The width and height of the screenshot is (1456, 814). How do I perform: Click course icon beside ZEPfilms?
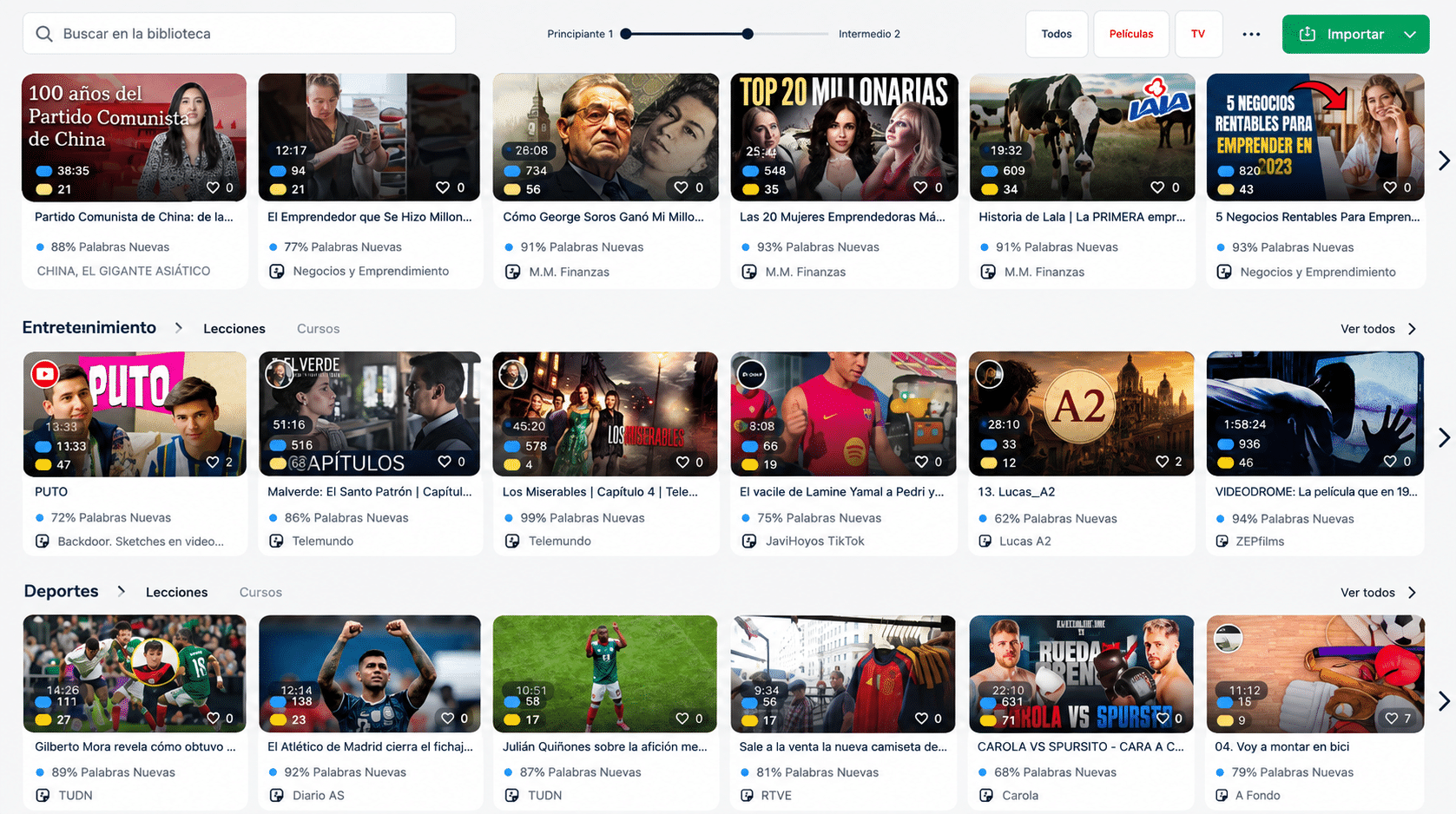point(1222,541)
